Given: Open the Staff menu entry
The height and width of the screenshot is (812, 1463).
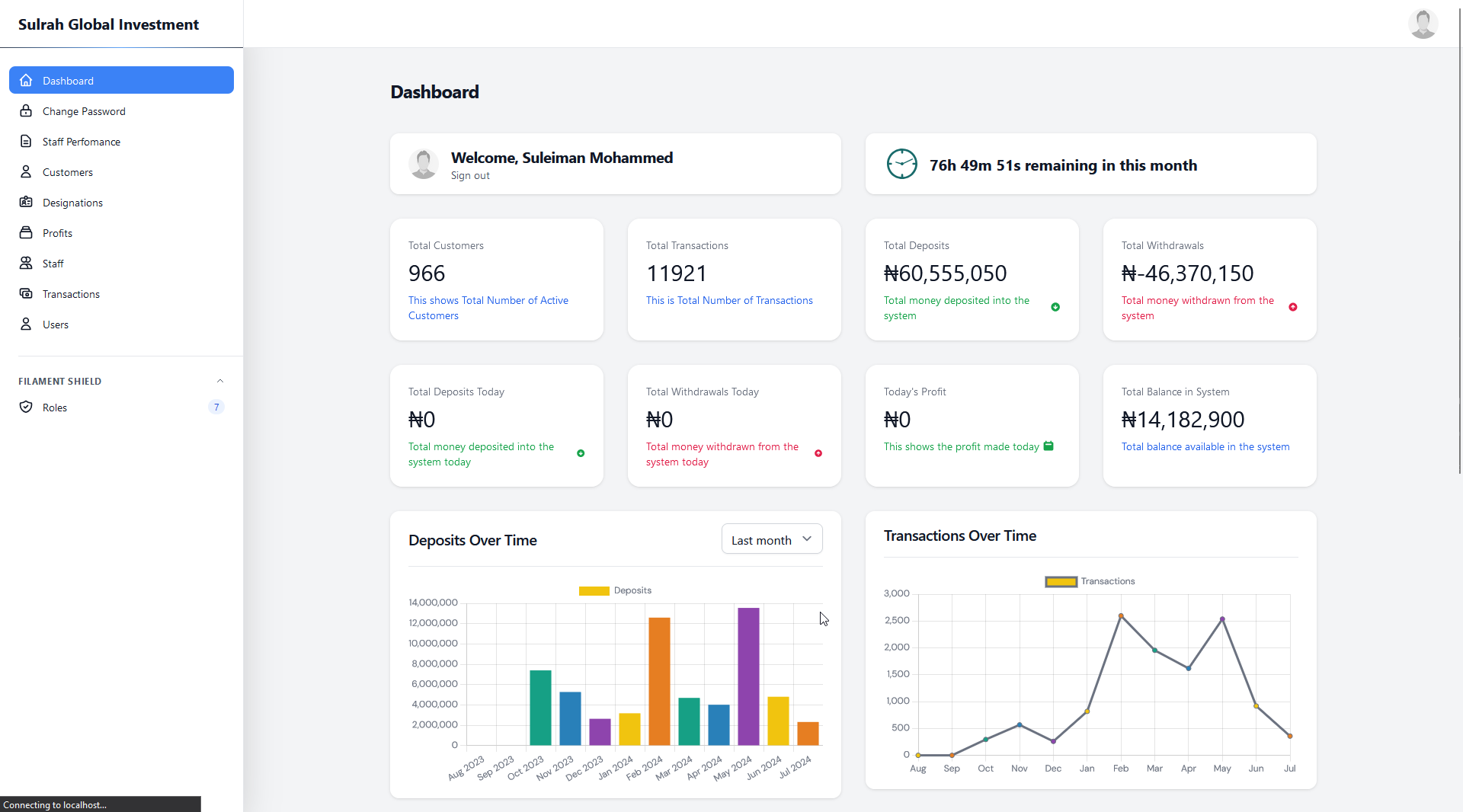Looking at the screenshot, I should [53, 263].
